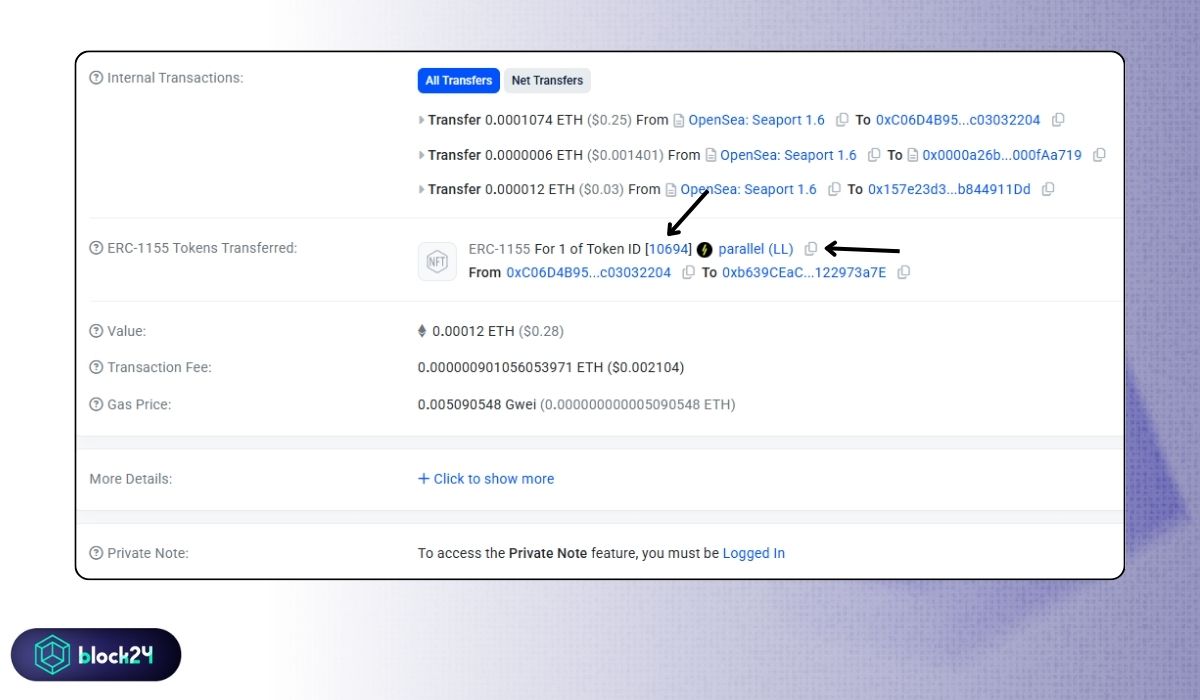
Task: Open sender 0xC06D4B95...c03032204 in token transfer
Action: pos(589,272)
